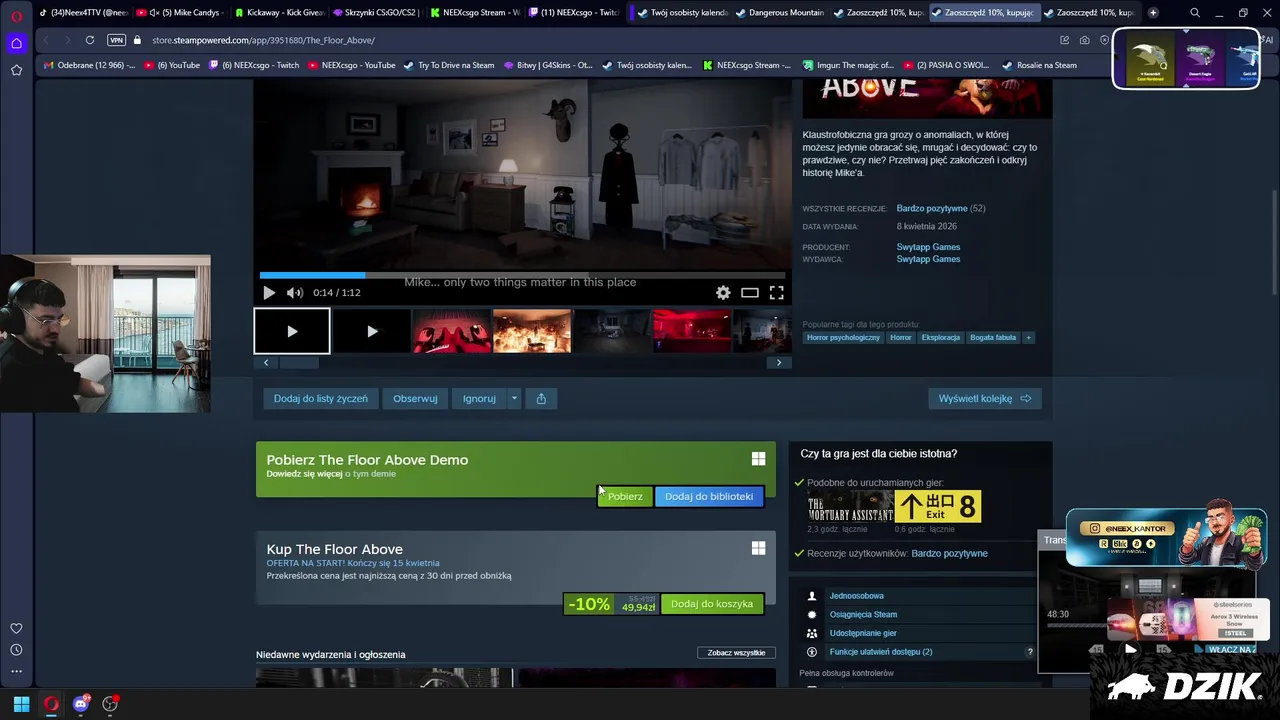Switch to Kickaway - Kick Giveaway tab
The width and height of the screenshot is (1280, 720).
pyautogui.click(x=279, y=13)
